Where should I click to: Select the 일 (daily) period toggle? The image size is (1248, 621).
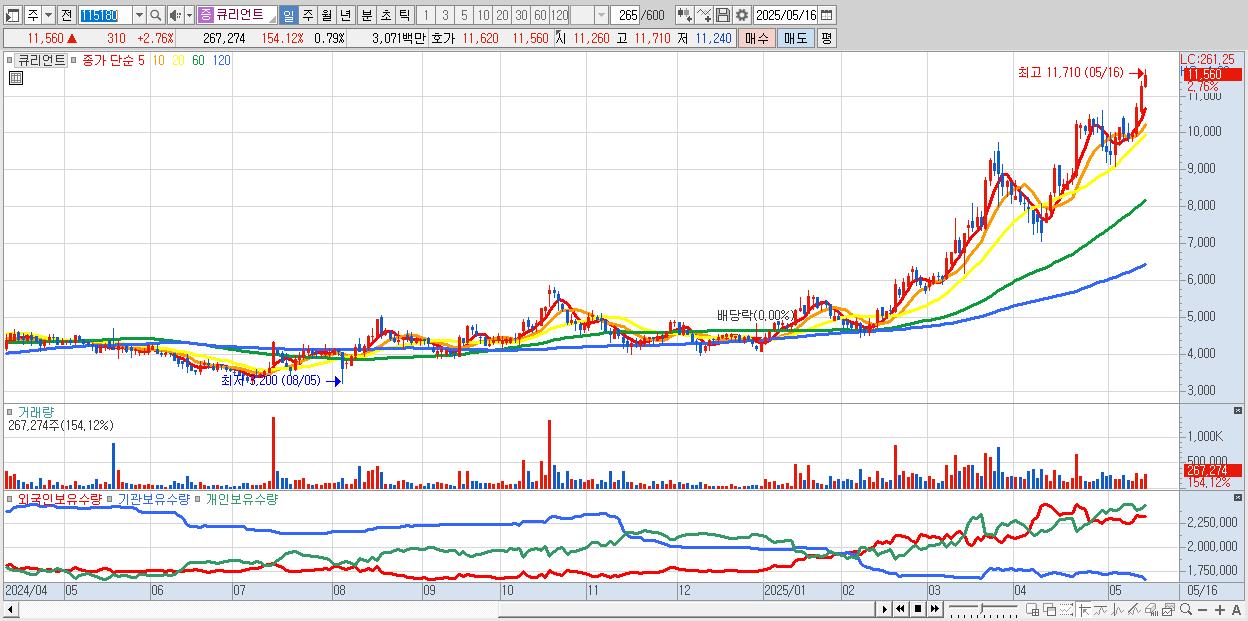[288, 15]
